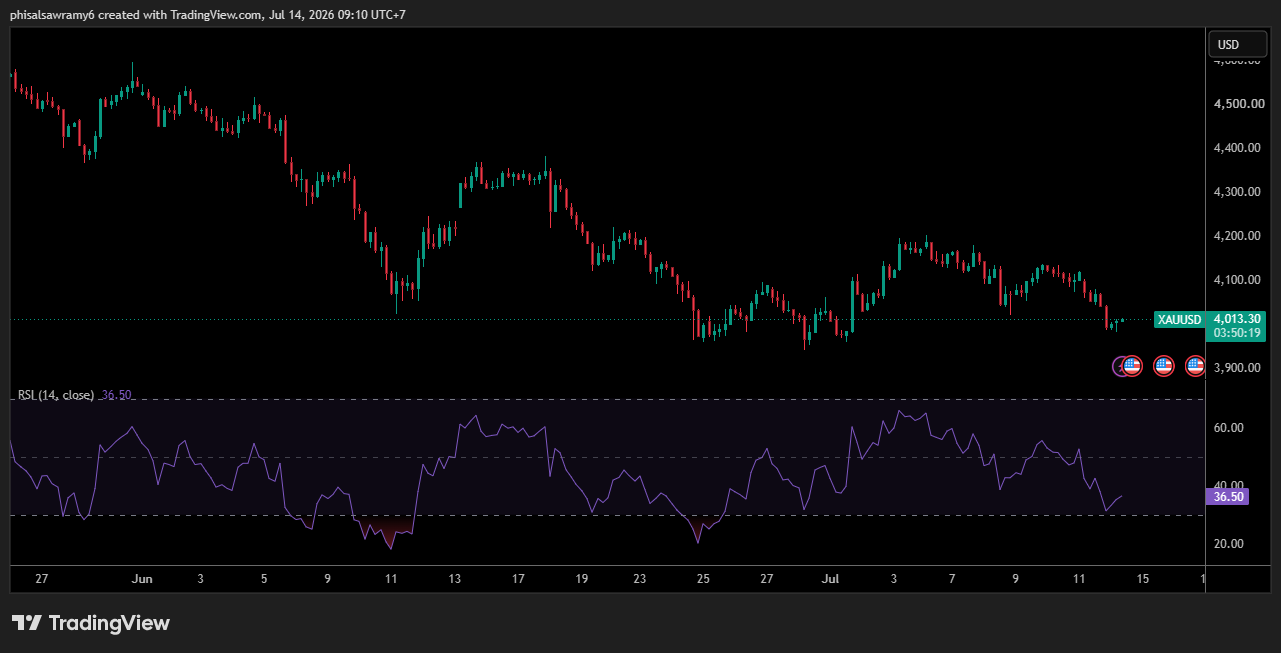Click the 20.00 RSI scale level
This screenshot has width=1281, height=653.
point(1229,544)
